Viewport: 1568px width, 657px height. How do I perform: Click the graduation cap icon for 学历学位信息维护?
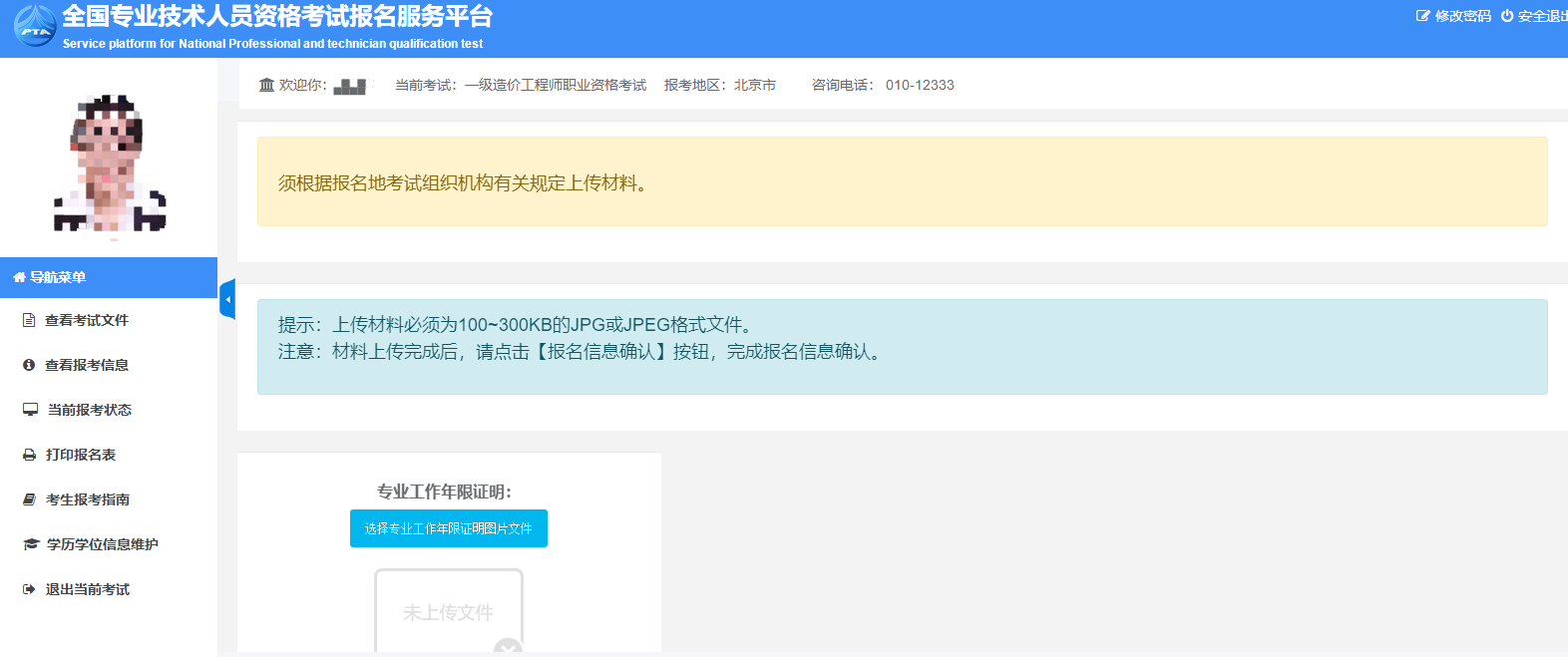pyautogui.click(x=31, y=544)
